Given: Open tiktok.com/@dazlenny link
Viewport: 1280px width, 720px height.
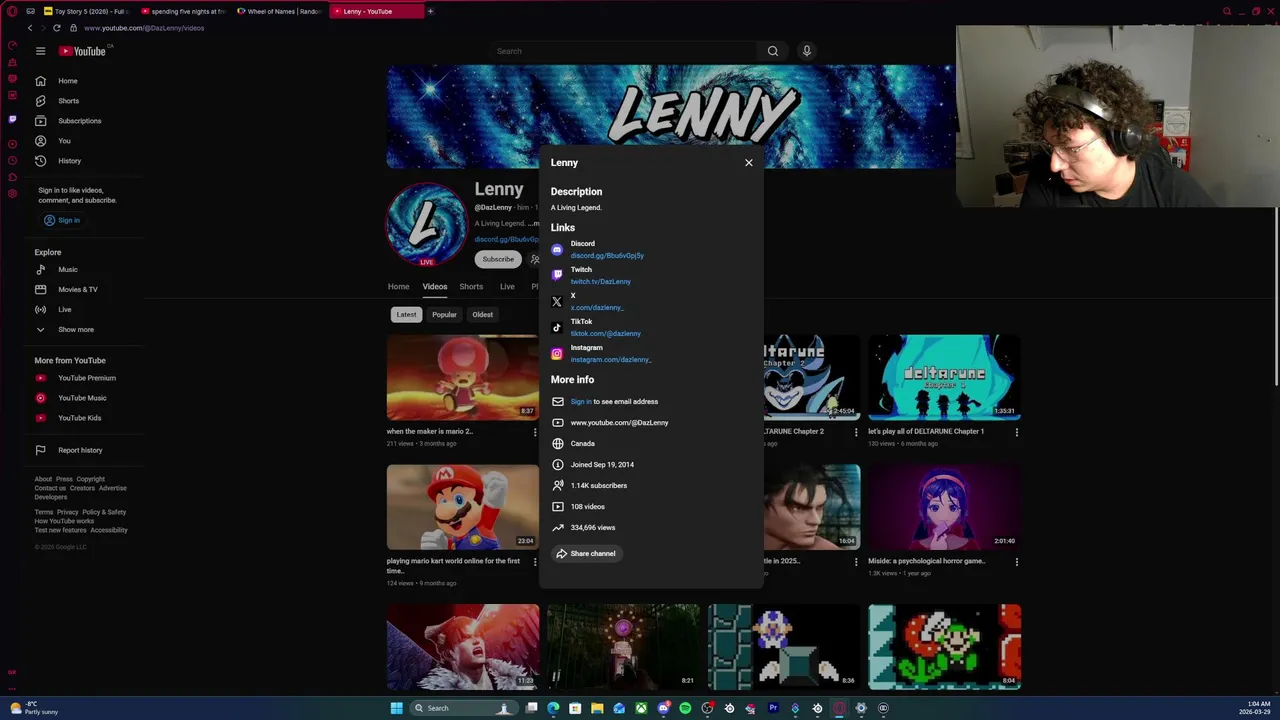Looking at the screenshot, I should pos(605,334).
